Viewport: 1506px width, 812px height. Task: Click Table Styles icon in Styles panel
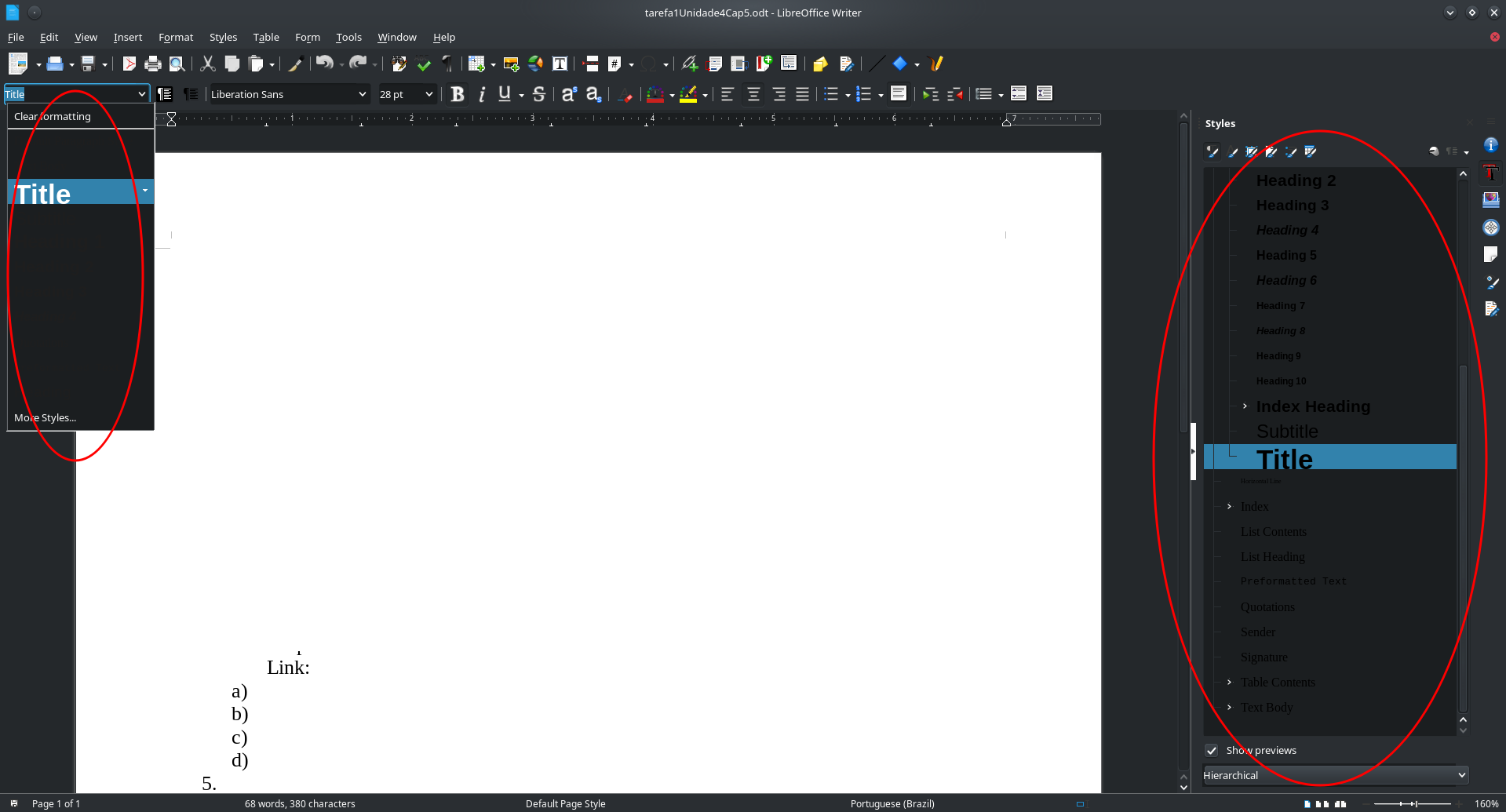coord(1311,151)
